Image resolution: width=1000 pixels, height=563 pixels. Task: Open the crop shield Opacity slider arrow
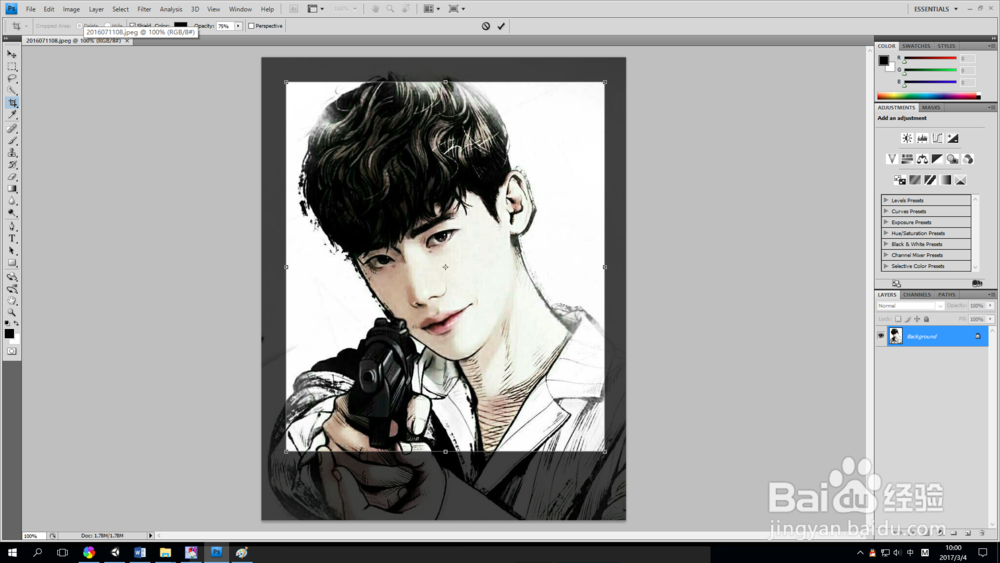(x=239, y=26)
